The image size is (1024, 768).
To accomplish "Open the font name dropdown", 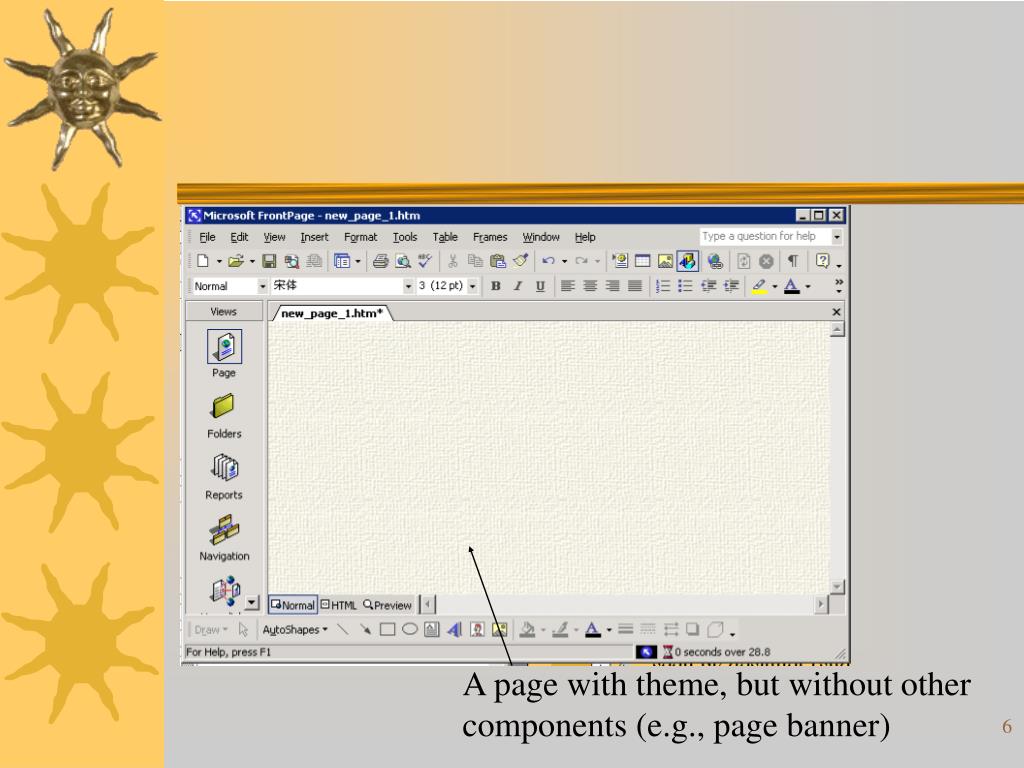I will pos(408,286).
